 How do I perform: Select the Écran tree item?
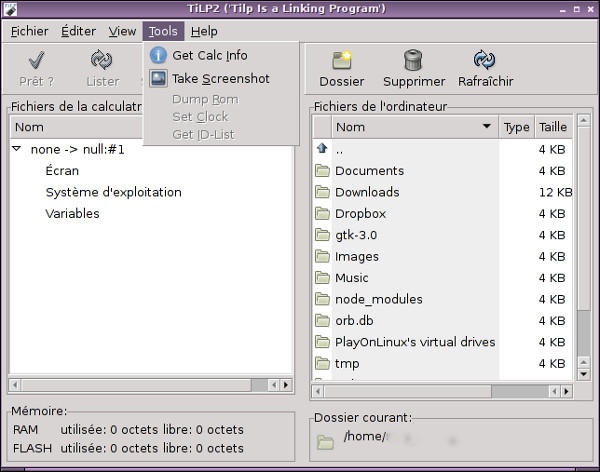point(62,170)
